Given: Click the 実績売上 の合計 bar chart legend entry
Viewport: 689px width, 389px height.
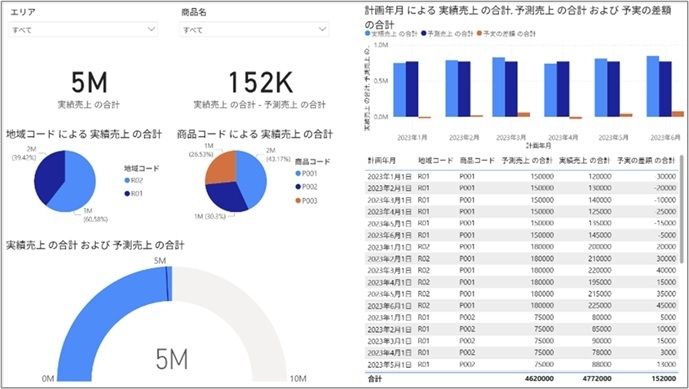Looking at the screenshot, I should pos(391,33).
